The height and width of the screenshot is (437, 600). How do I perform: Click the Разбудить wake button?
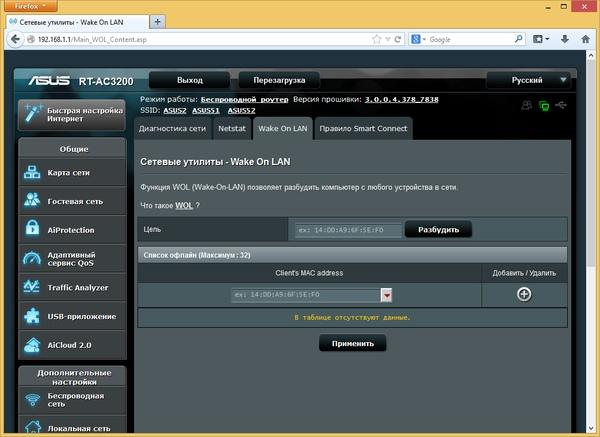438,230
